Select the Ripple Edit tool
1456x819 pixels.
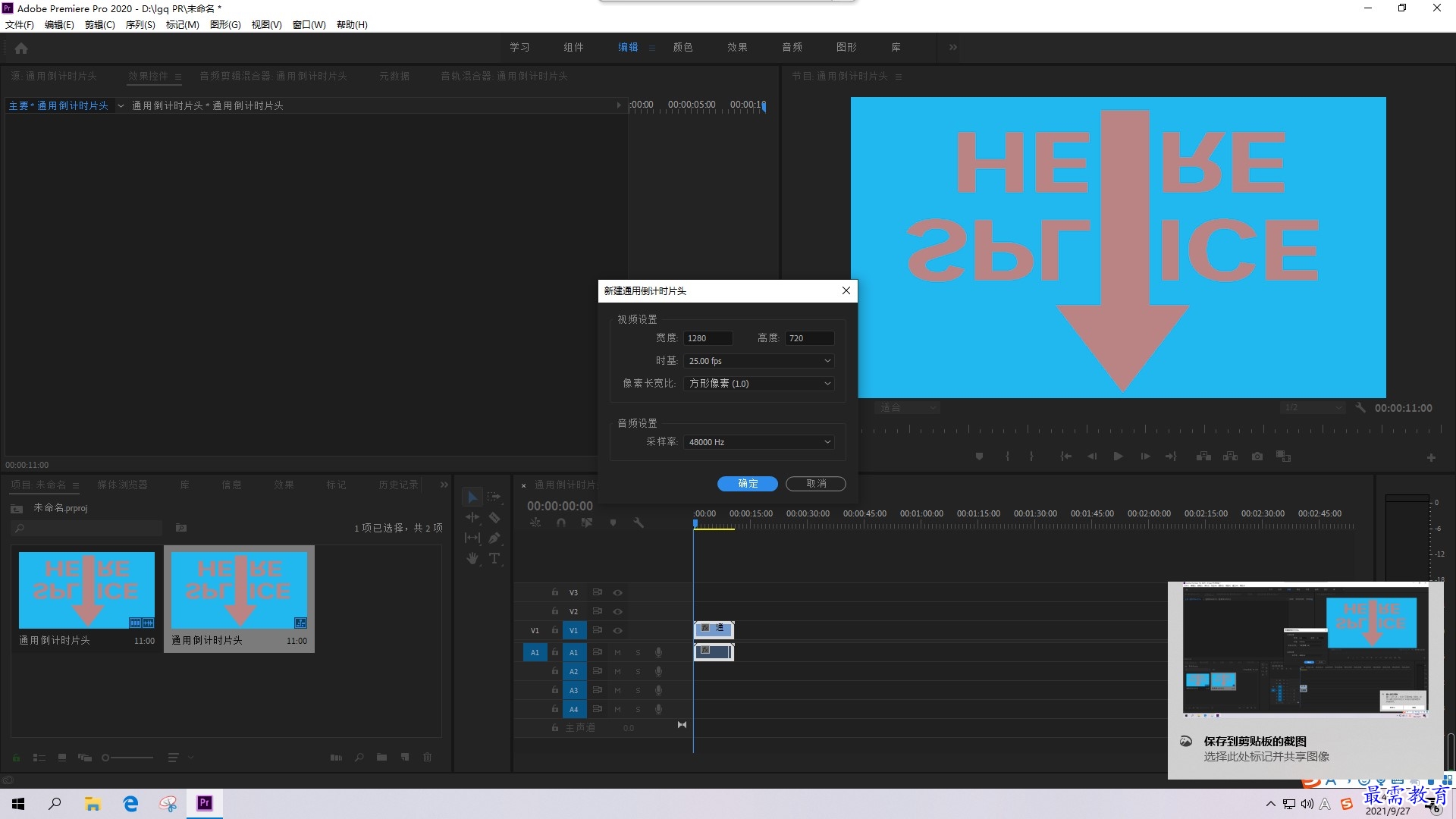point(472,517)
